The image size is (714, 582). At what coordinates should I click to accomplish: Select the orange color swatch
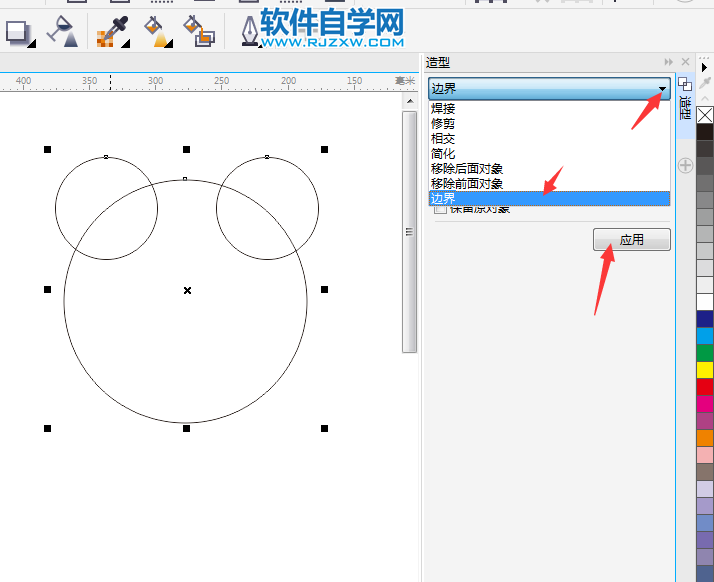click(705, 438)
